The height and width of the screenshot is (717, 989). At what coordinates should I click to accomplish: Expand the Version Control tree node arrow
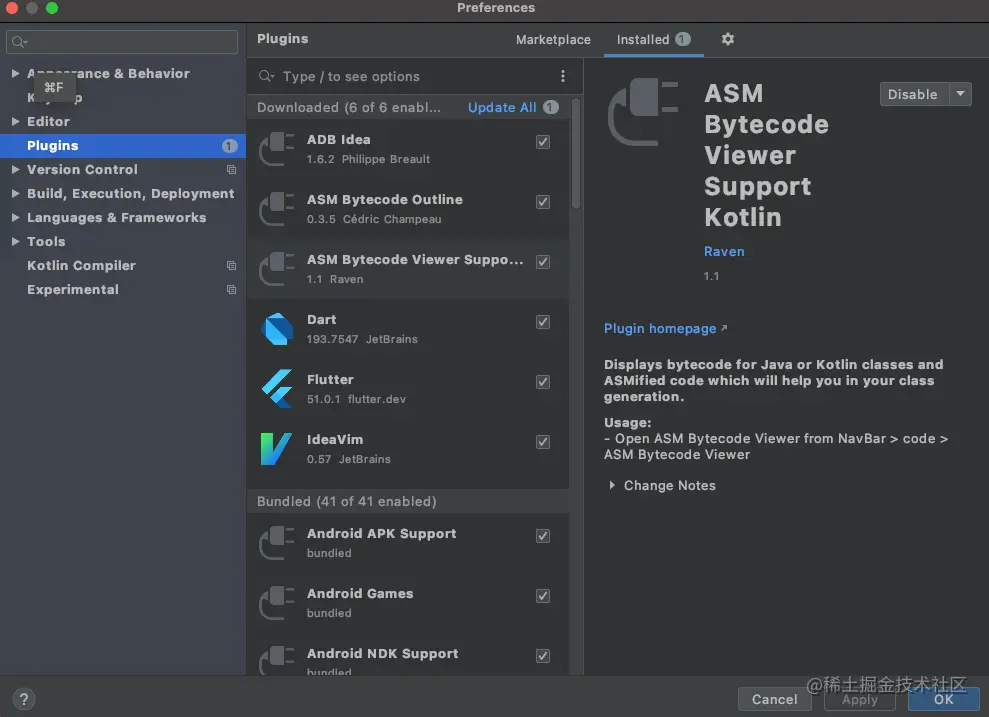point(15,169)
